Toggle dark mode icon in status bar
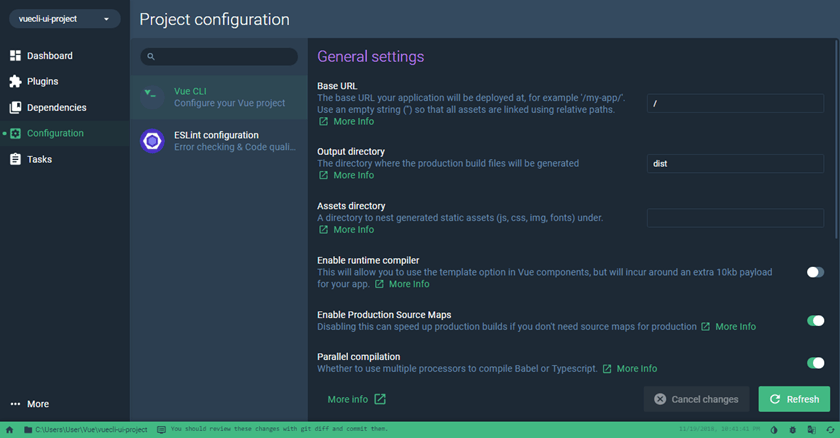Image resolution: width=840 pixels, height=438 pixels. click(774, 429)
